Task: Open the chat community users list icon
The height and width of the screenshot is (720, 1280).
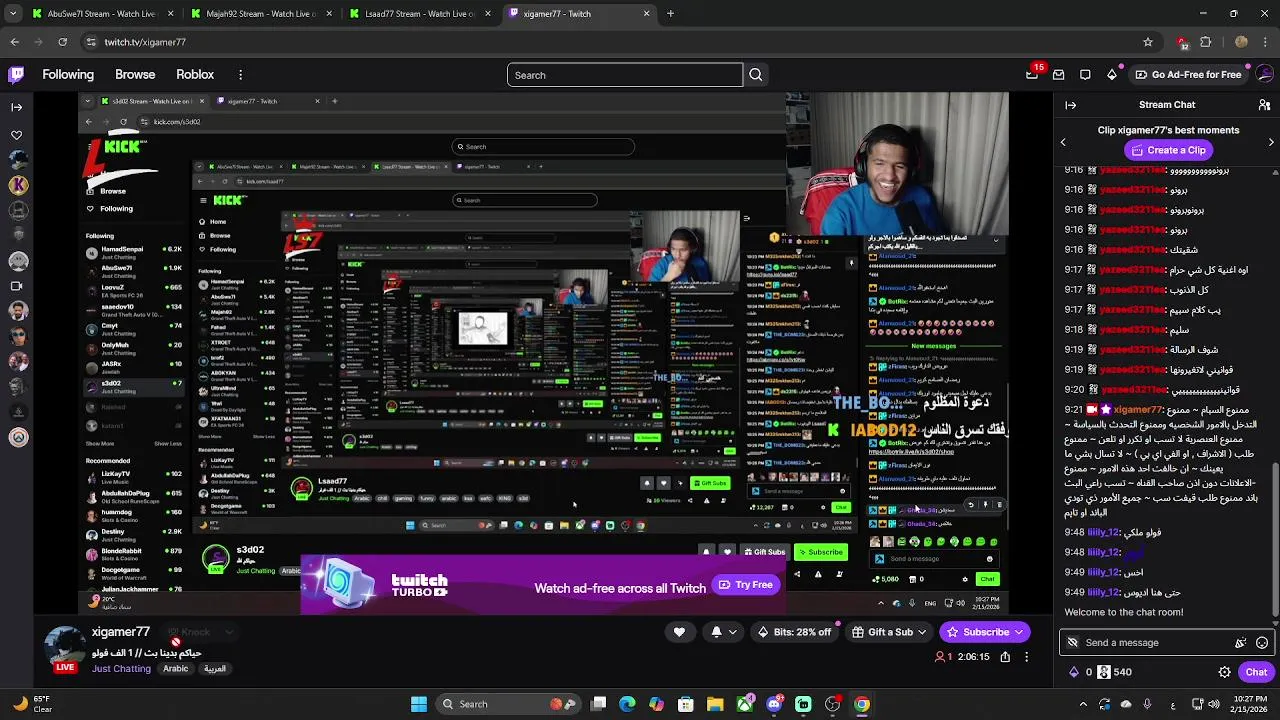Action: click(x=1264, y=105)
